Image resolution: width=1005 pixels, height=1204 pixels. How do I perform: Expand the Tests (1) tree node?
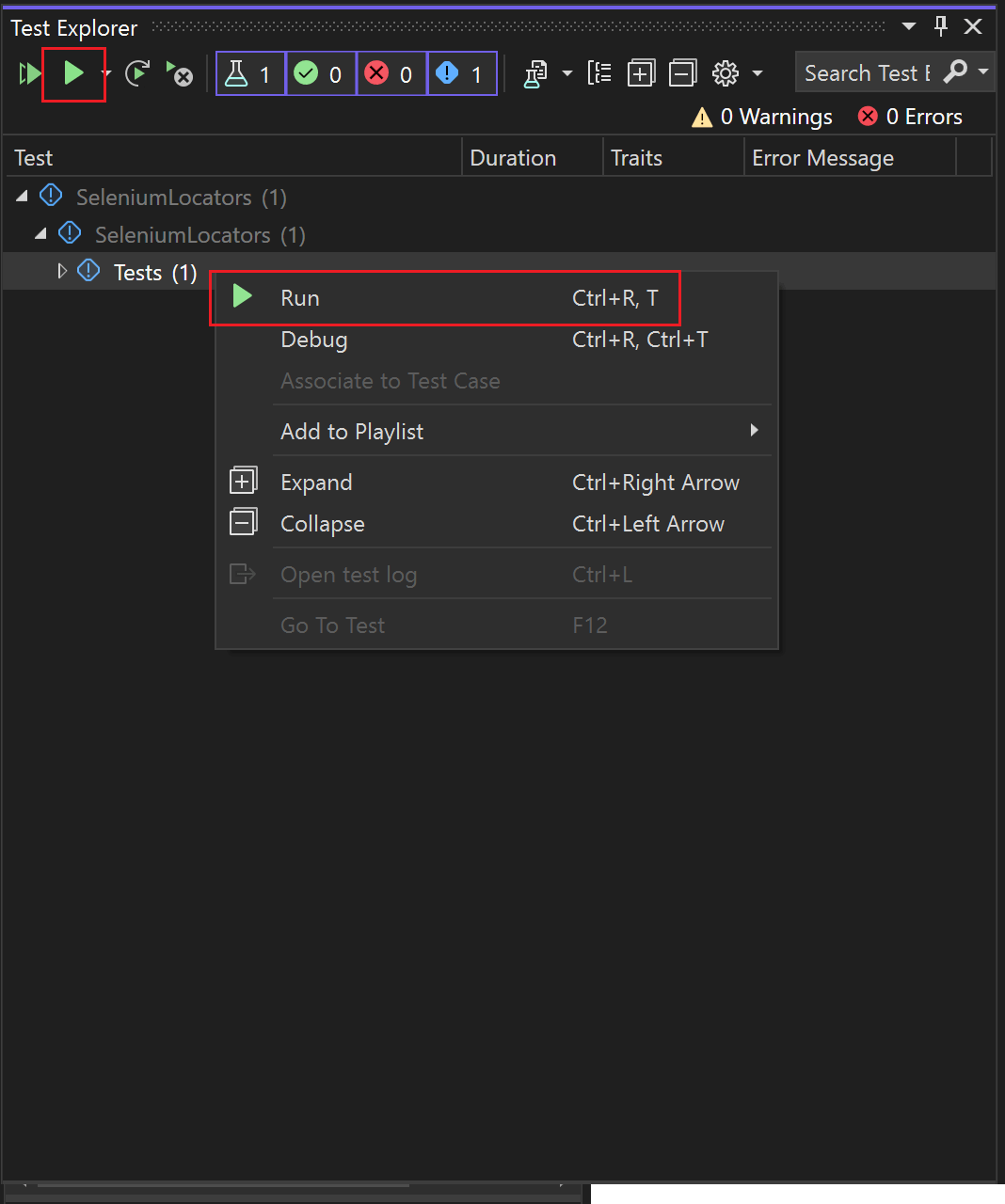[62, 272]
